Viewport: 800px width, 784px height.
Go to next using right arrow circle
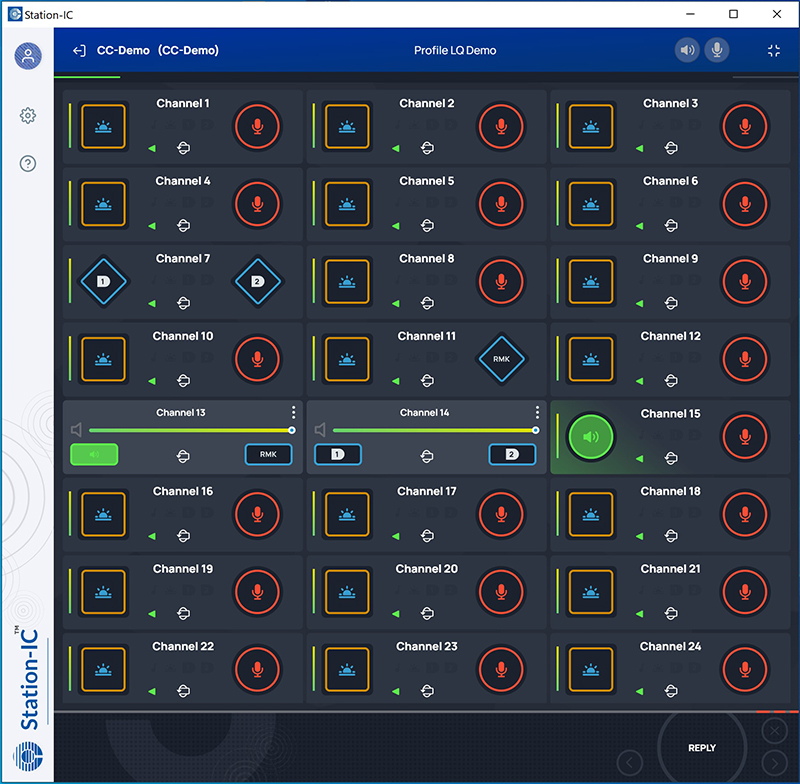point(774,763)
